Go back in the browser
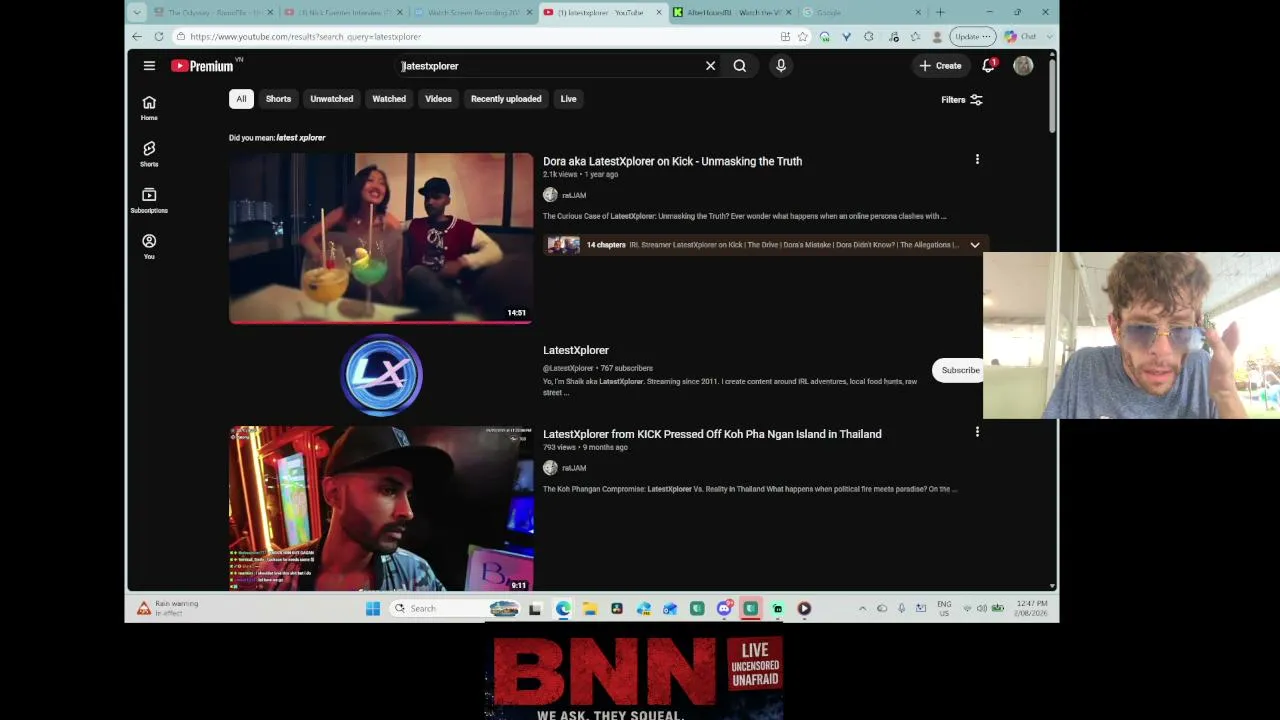 coord(137,36)
